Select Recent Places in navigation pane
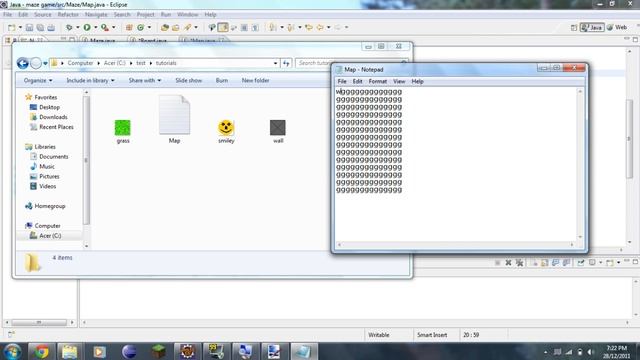The width and height of the screenshot is (640, 360). coord(56,127)
